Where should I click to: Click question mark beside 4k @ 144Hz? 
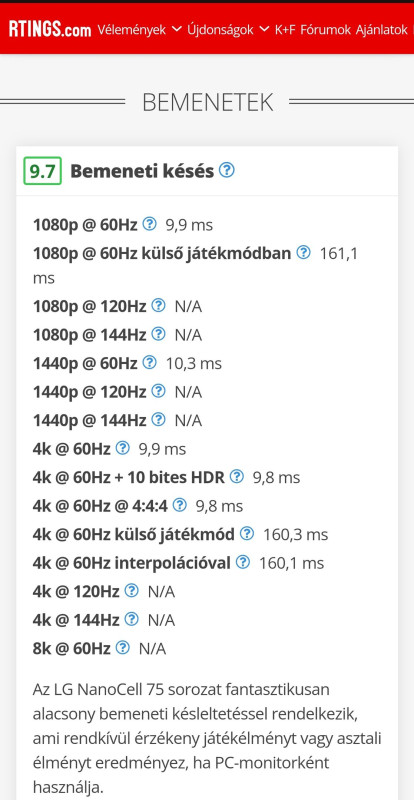point(131,619)
